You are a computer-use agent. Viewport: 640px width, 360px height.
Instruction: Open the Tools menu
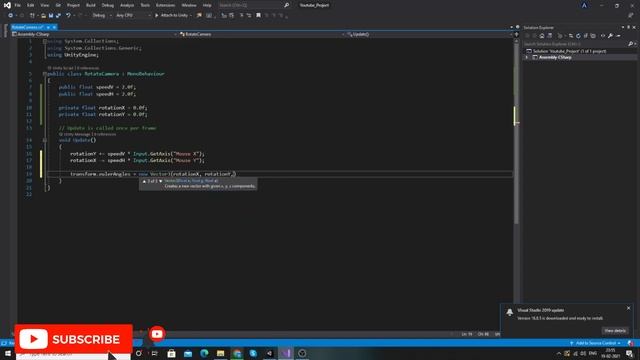(x=145, y=5)
